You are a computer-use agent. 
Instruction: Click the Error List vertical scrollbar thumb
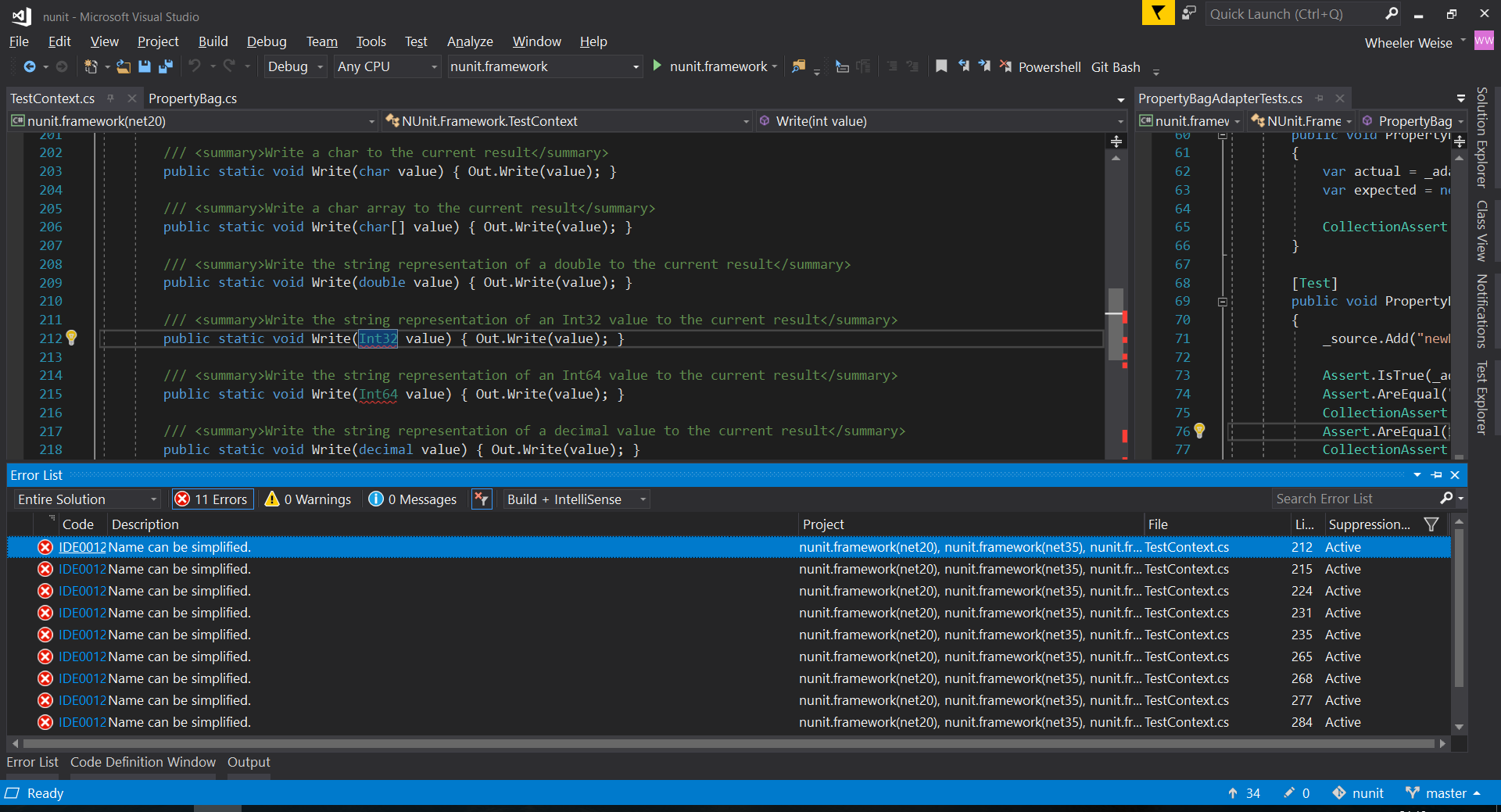pos(1459,607)
